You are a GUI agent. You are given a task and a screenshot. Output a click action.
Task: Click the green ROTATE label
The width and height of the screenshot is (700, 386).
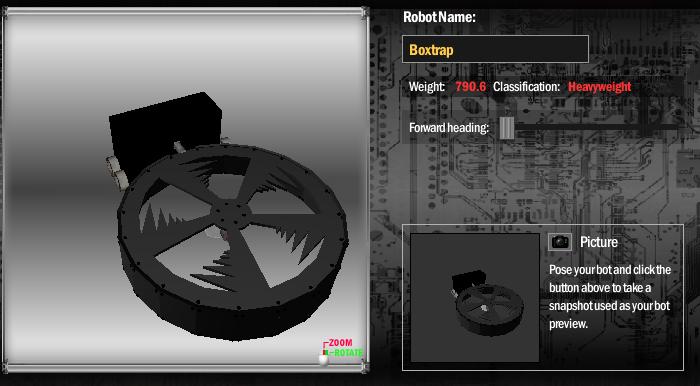pos(349,353)
